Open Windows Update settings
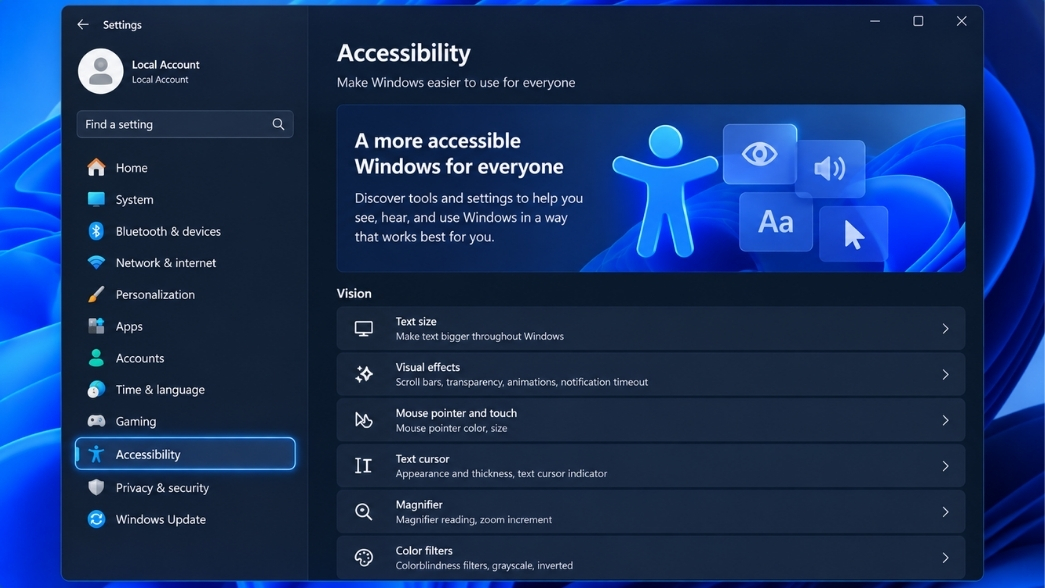 [185, 519]
